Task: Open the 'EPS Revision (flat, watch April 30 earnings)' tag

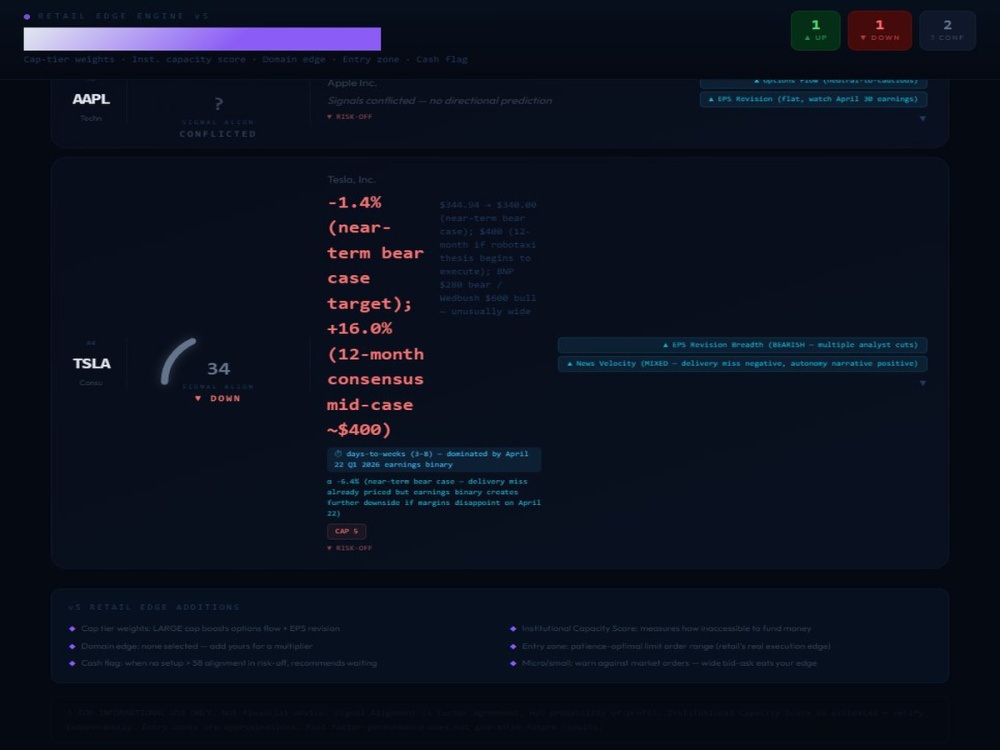Action: [x=813, y=99]
